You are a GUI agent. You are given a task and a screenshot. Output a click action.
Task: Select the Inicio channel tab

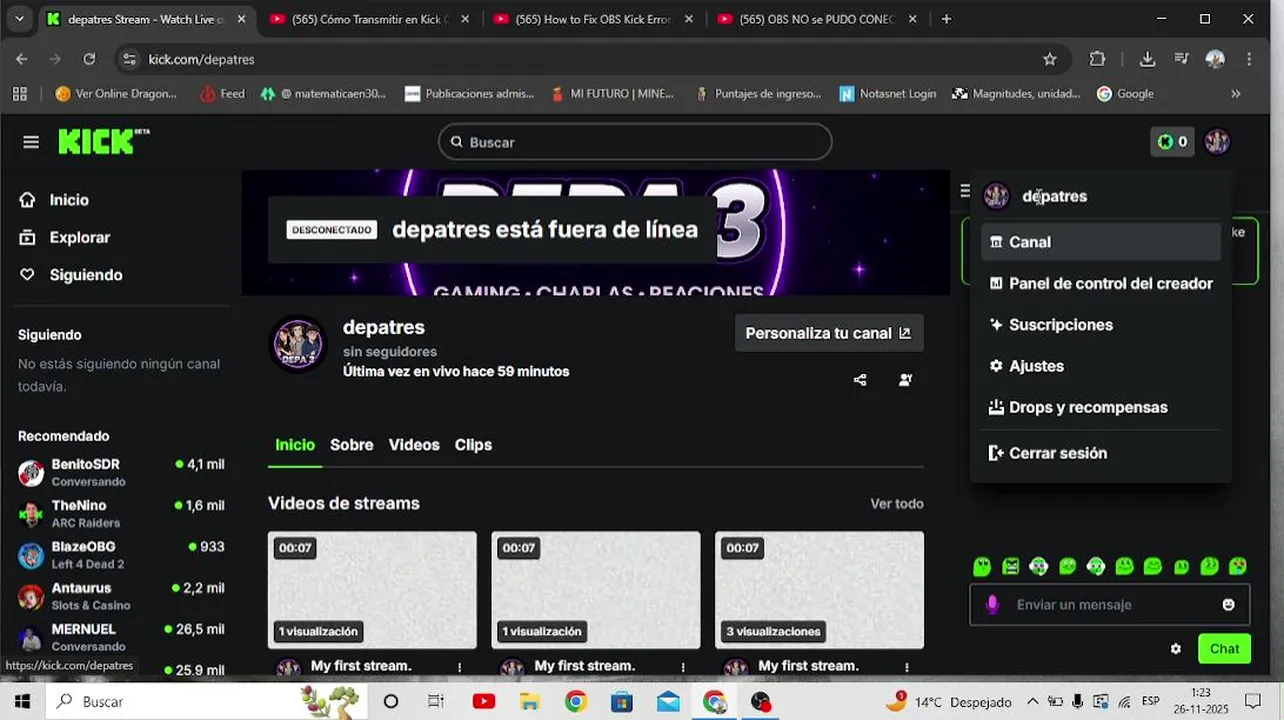click(x=295, y=445)
